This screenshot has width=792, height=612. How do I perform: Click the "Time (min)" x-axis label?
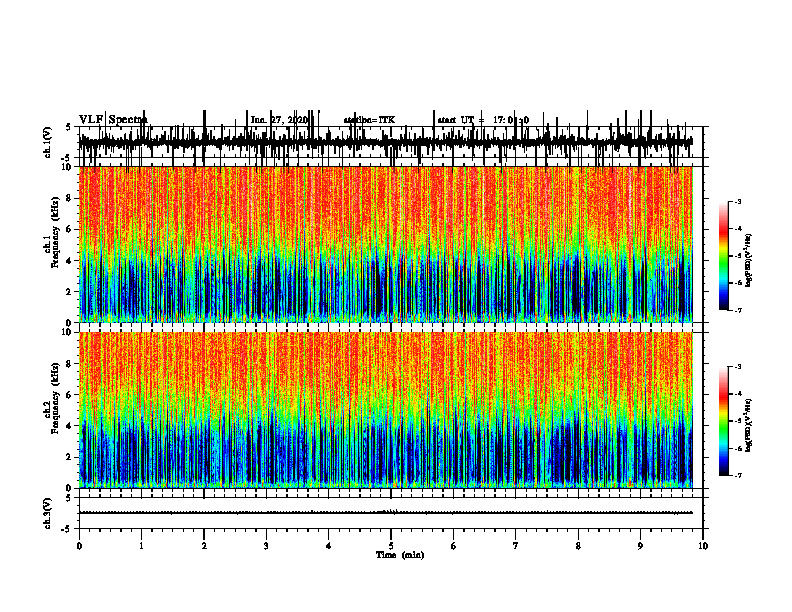pos(400,555)
